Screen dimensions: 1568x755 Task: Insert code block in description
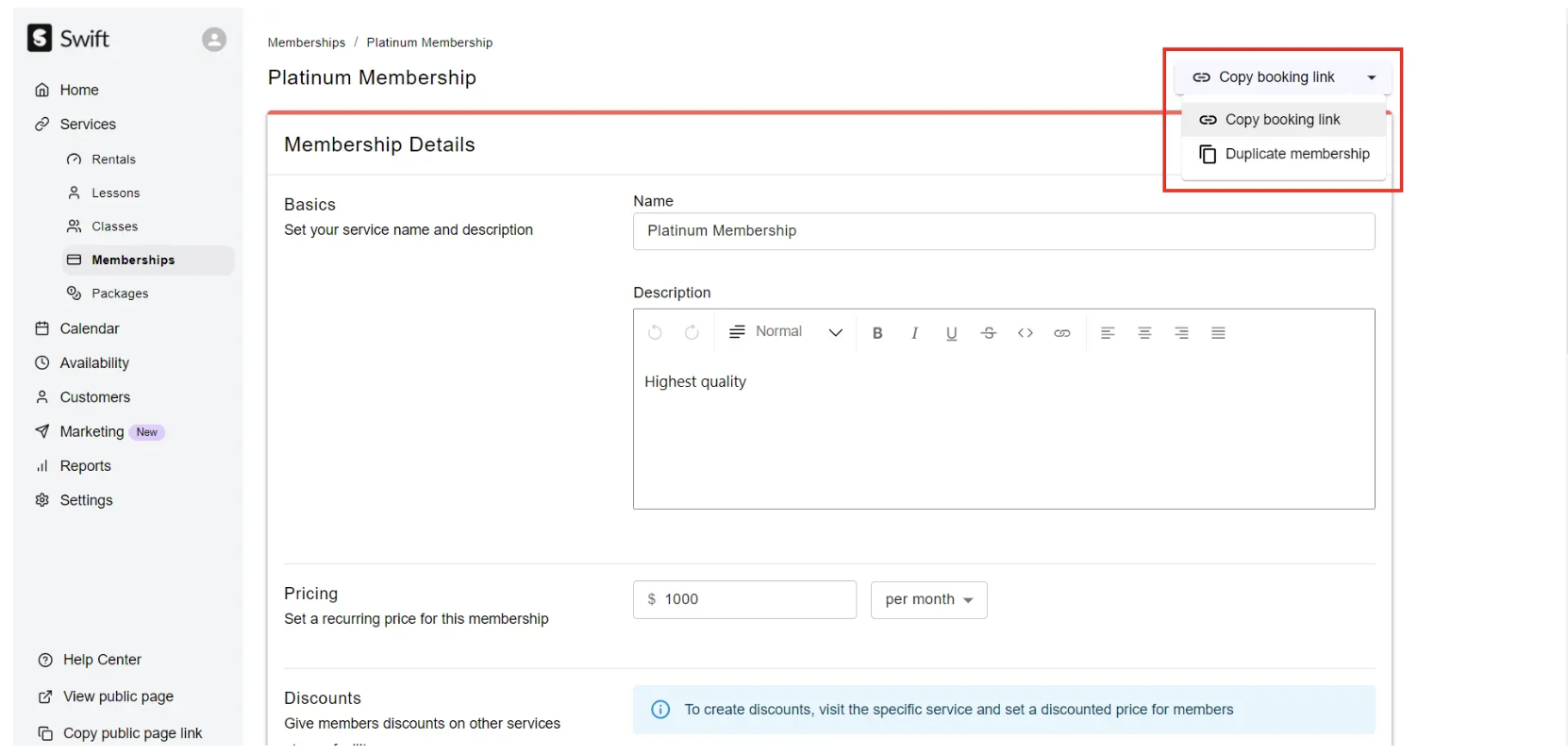1026,333
